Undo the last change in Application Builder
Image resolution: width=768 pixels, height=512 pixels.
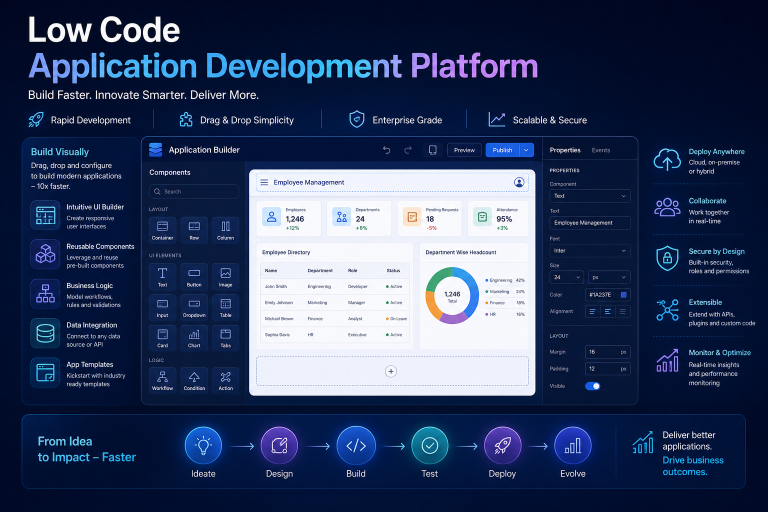[386, 150]
